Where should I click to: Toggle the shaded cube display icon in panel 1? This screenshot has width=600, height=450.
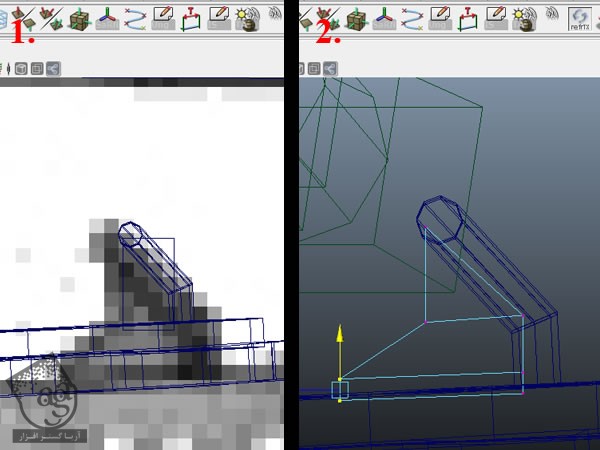19,69
